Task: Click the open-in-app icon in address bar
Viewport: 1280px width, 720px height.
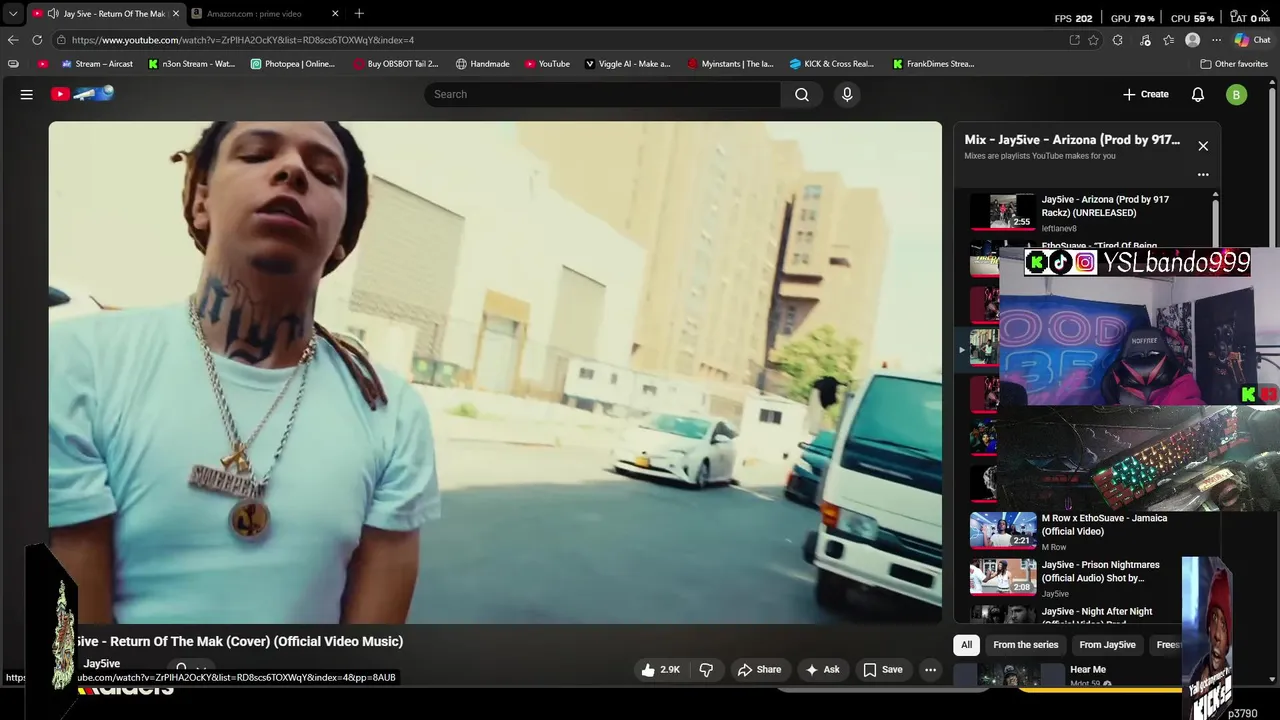Action: (1074, 40)
